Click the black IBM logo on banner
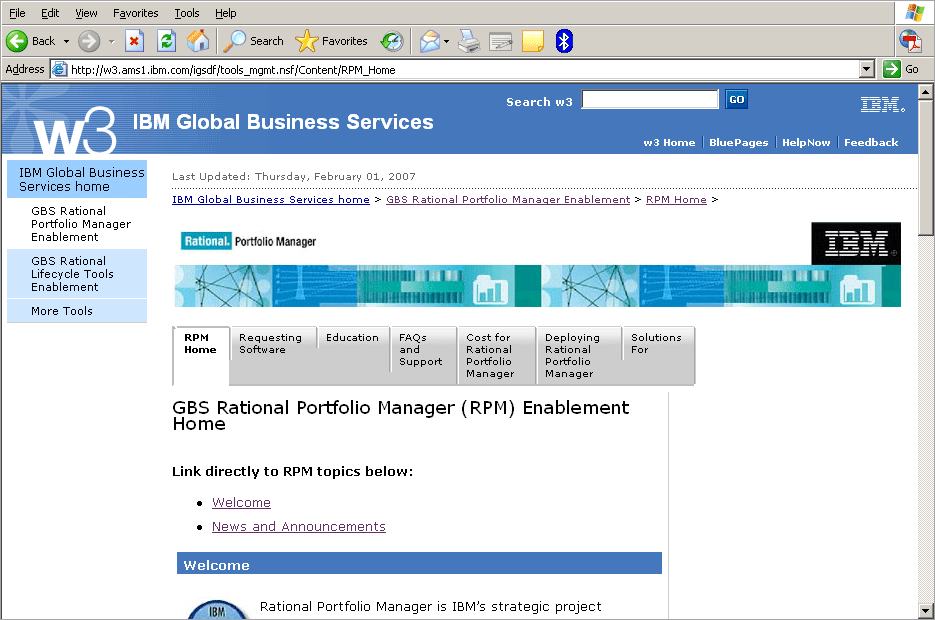 pos(856,243)
